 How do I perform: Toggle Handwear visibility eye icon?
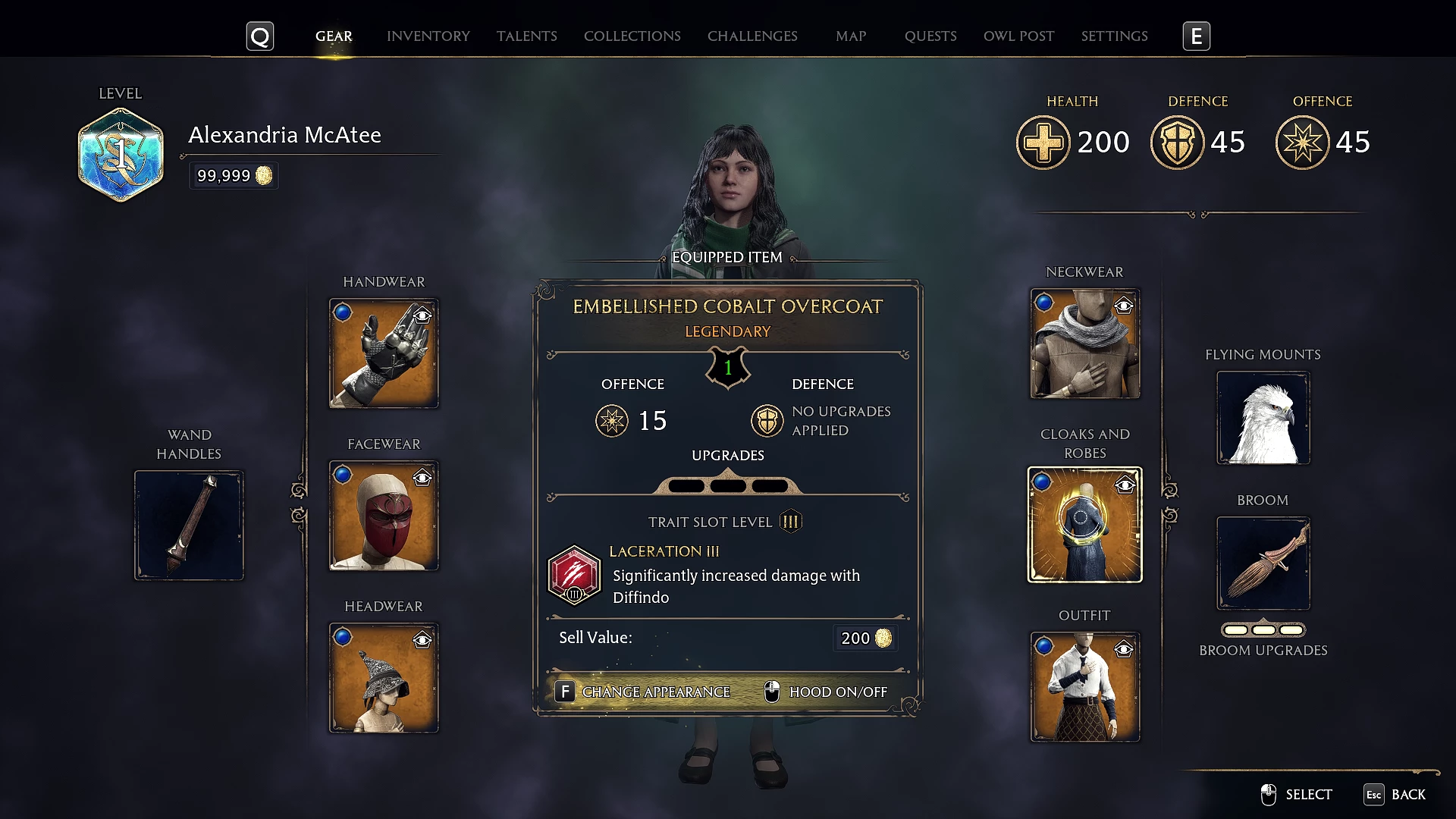coord(422,315)
